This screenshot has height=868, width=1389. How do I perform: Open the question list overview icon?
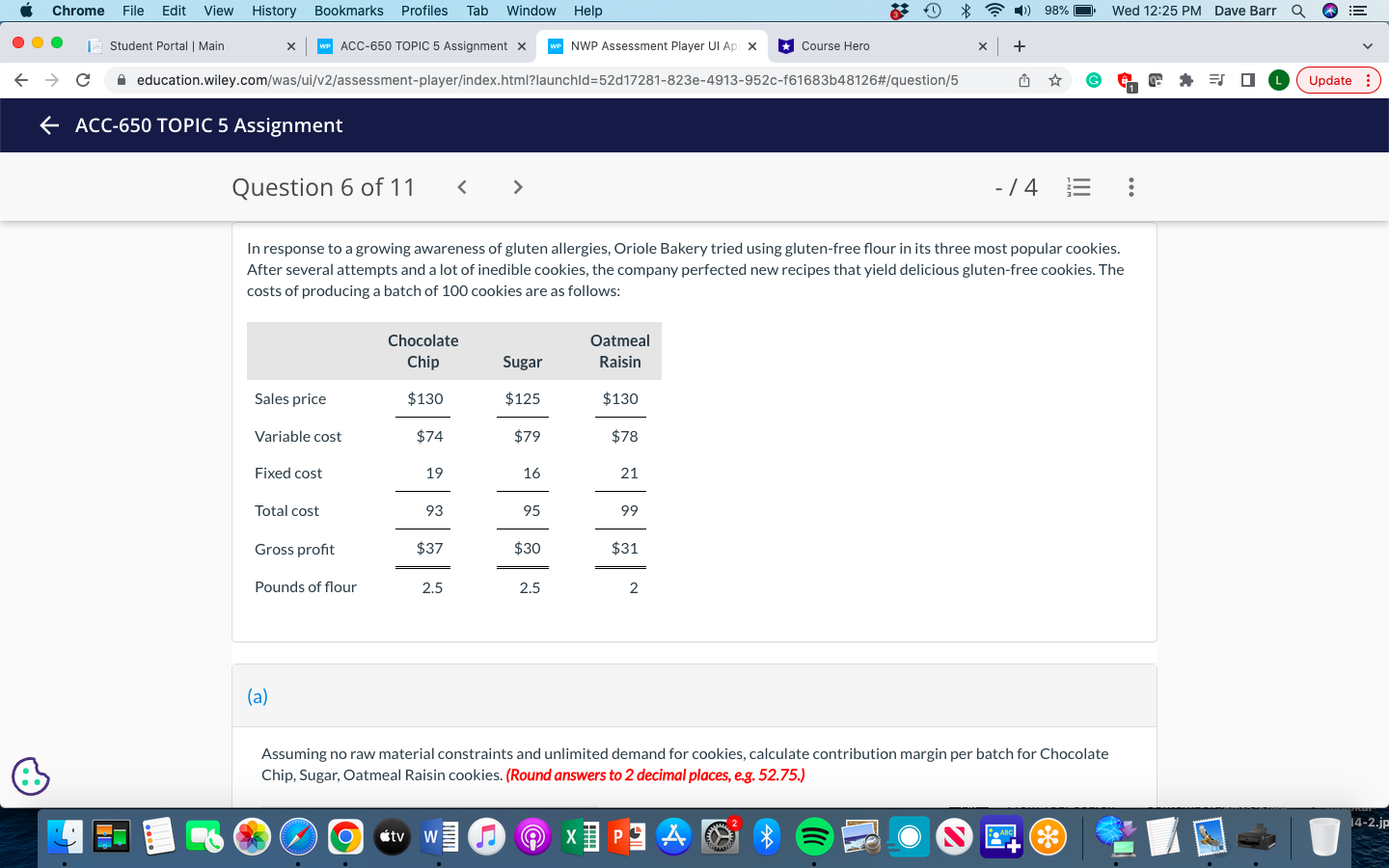coord(1078,187)
